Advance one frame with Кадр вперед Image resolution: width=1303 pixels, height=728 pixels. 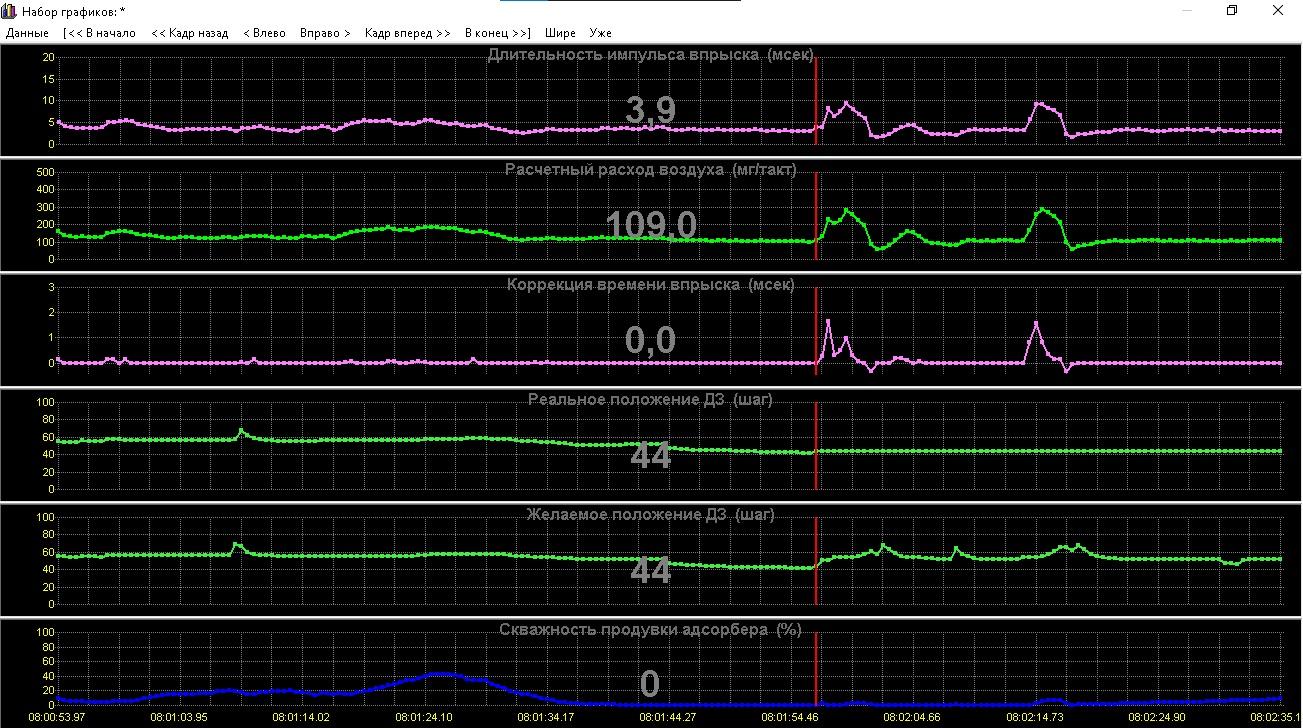407,33
